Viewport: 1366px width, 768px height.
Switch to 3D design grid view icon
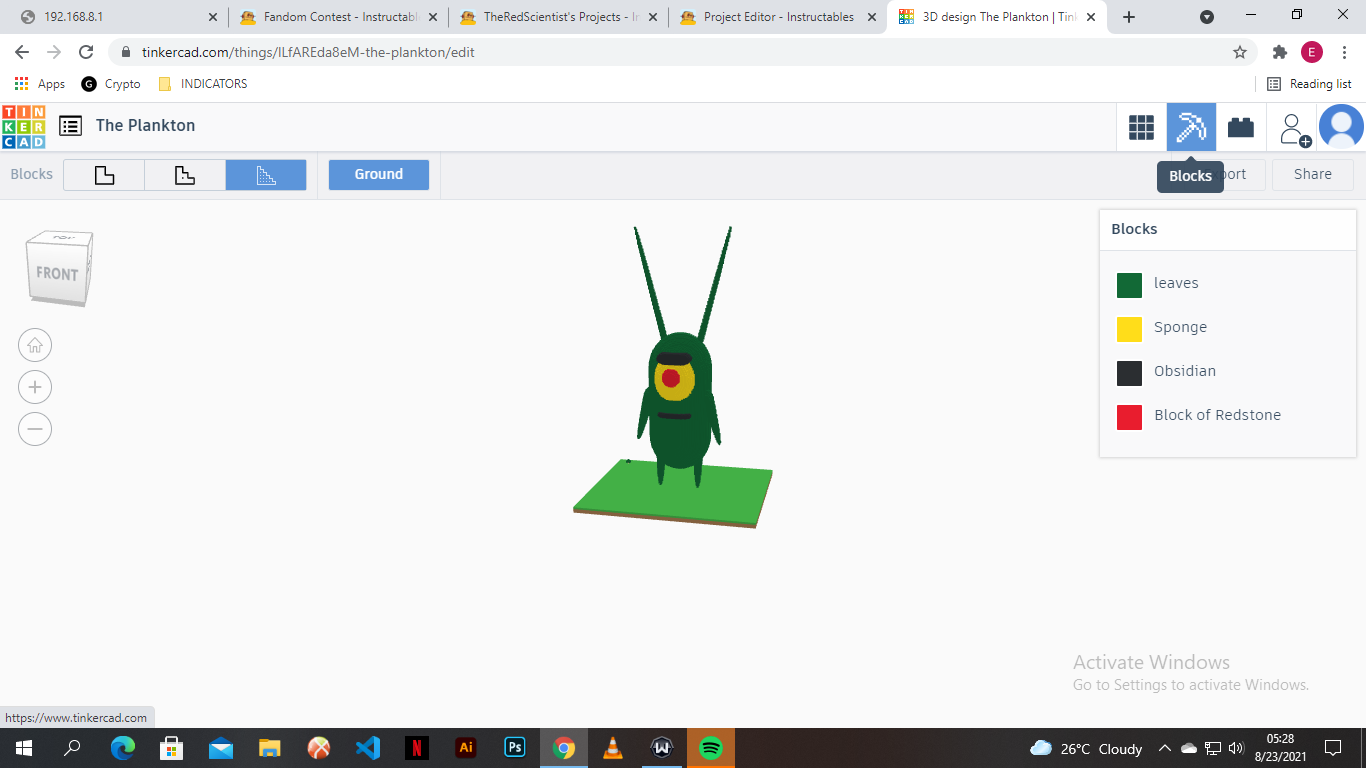pyautogui.click(x=1141, y=127)
